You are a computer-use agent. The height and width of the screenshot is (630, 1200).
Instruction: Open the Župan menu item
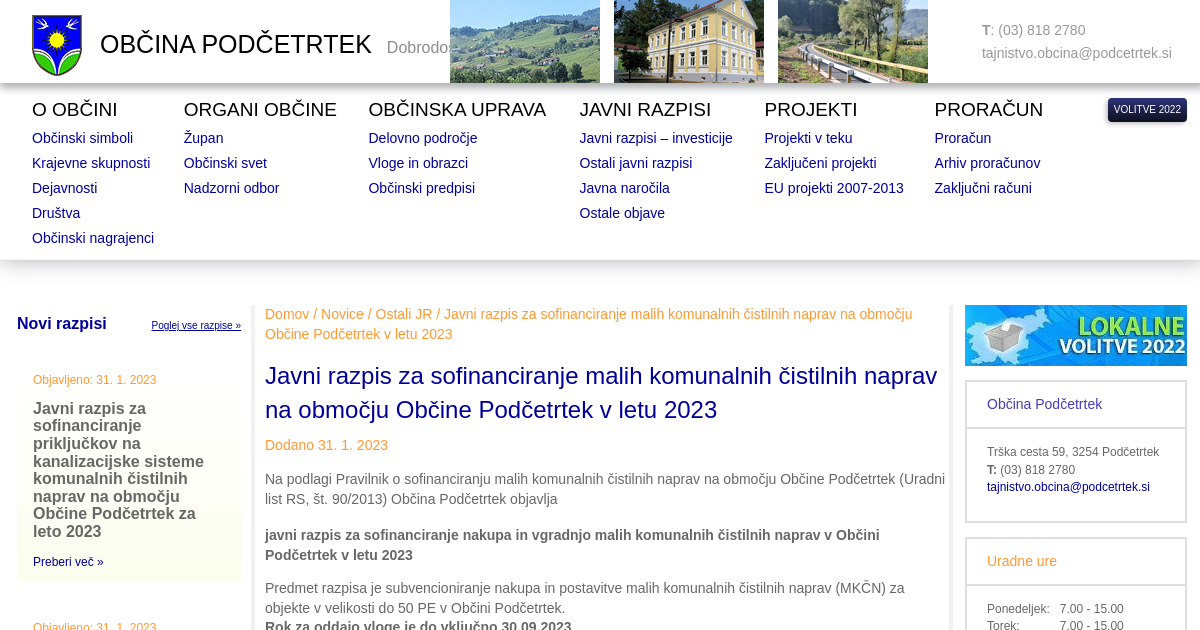203,138
